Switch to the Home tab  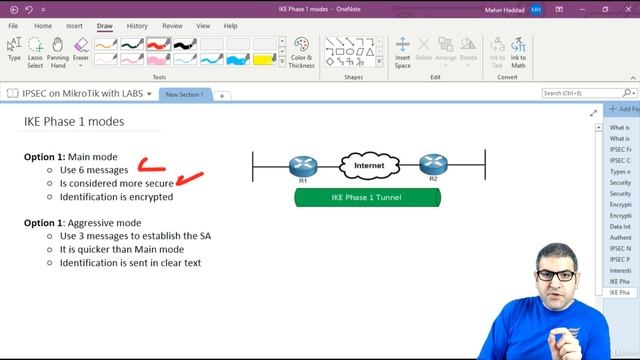(x=43, y=26)
